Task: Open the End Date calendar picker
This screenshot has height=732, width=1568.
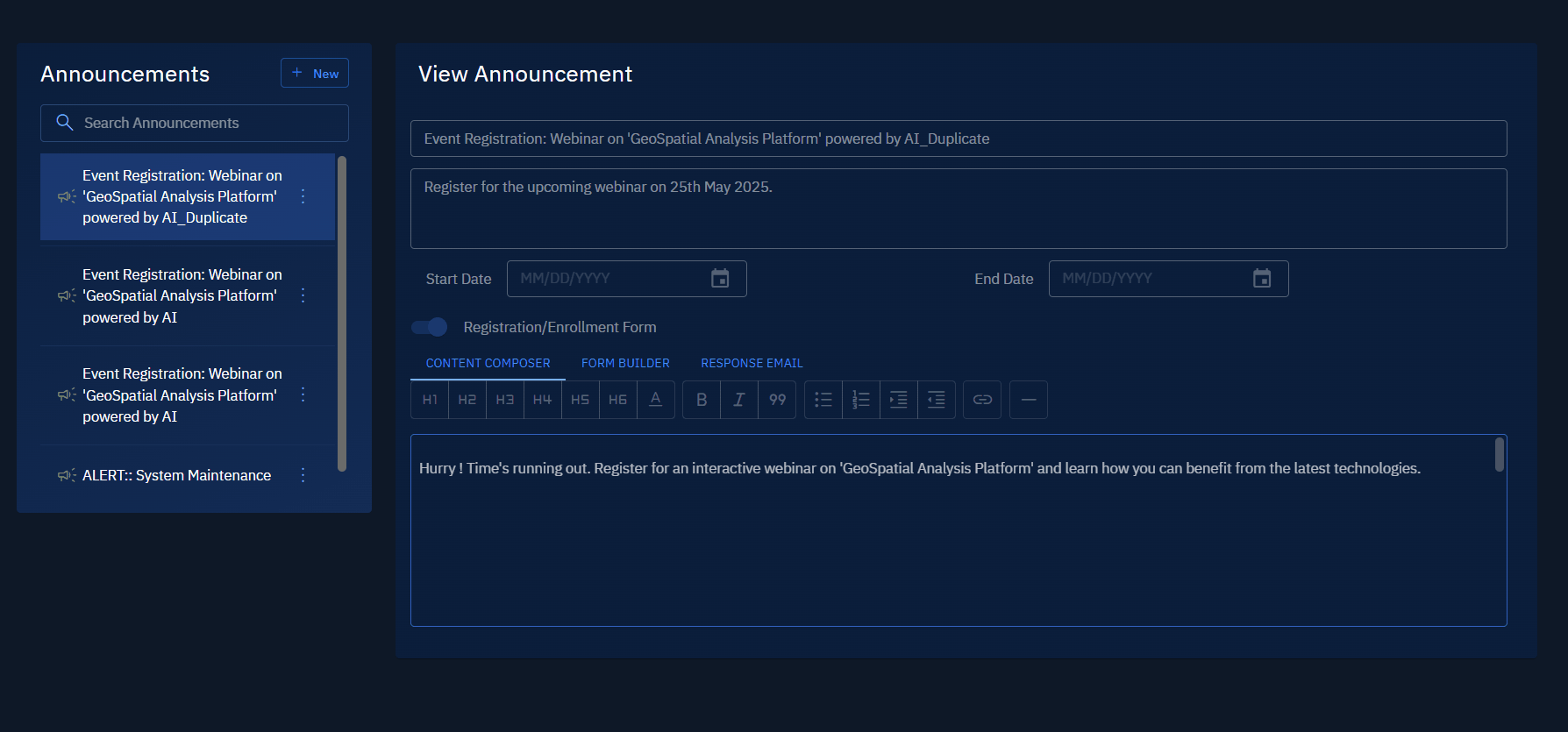Action: pos(1262,279)
